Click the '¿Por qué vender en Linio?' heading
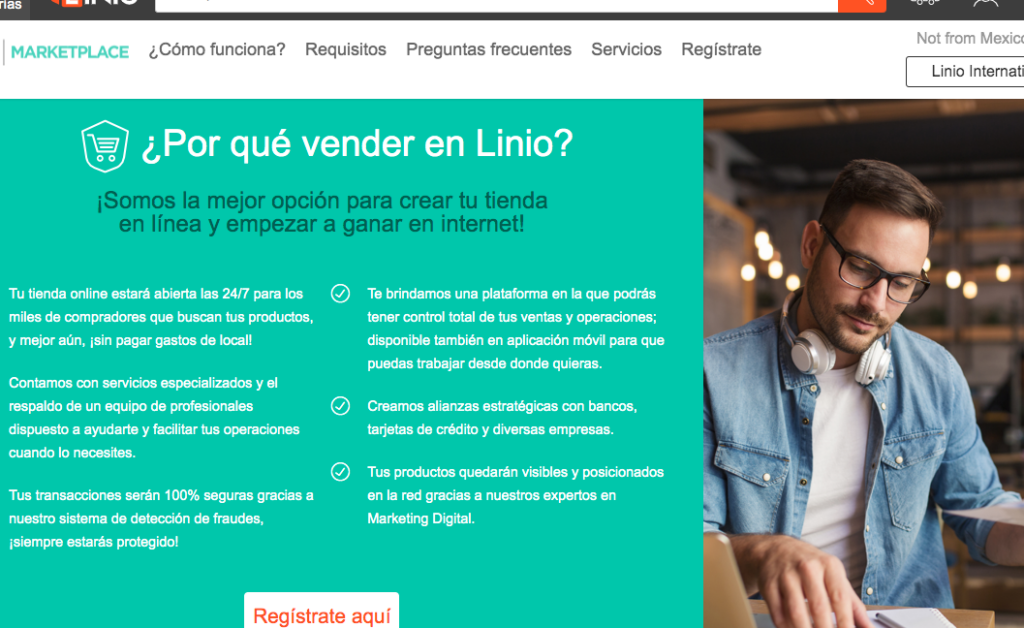The width and height of the screenshot is (1024, 628). [x=357, y=144]
